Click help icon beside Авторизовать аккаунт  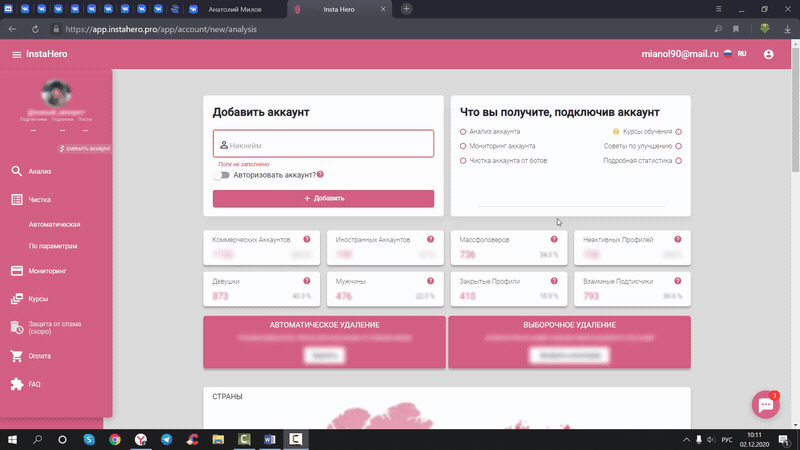pyautogui.click(x=320, y=174)
